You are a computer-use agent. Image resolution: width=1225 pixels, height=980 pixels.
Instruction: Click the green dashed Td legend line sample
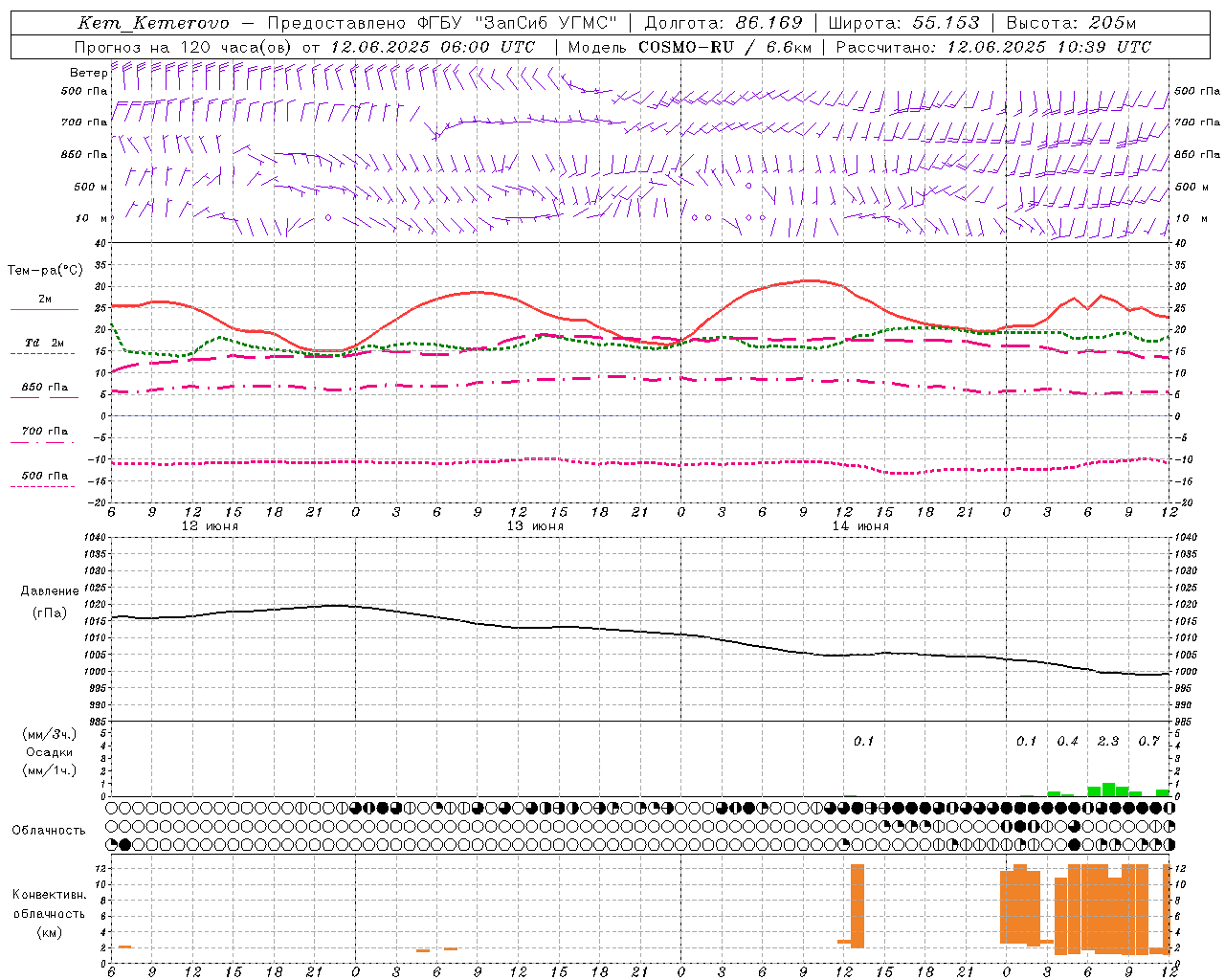(x=42, y=354)
